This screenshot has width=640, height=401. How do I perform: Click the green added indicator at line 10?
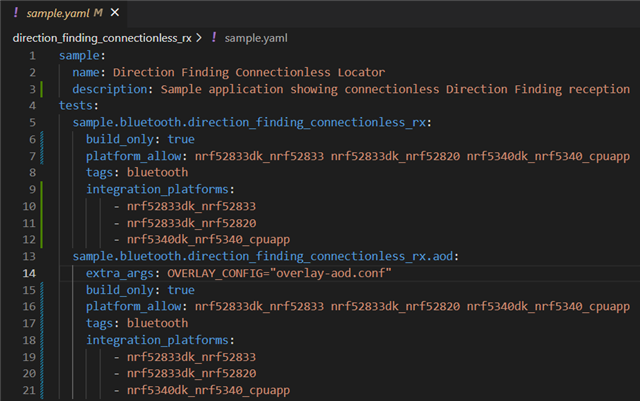tap(41, 206)
